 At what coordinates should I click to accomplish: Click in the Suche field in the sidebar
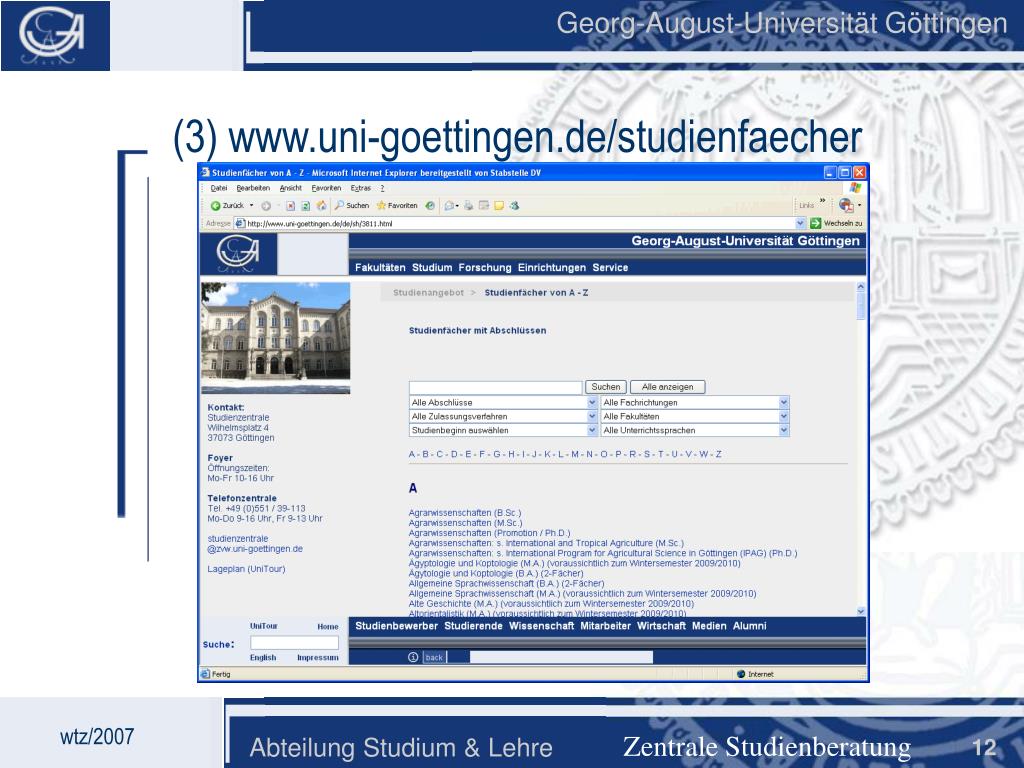[295, 643]
